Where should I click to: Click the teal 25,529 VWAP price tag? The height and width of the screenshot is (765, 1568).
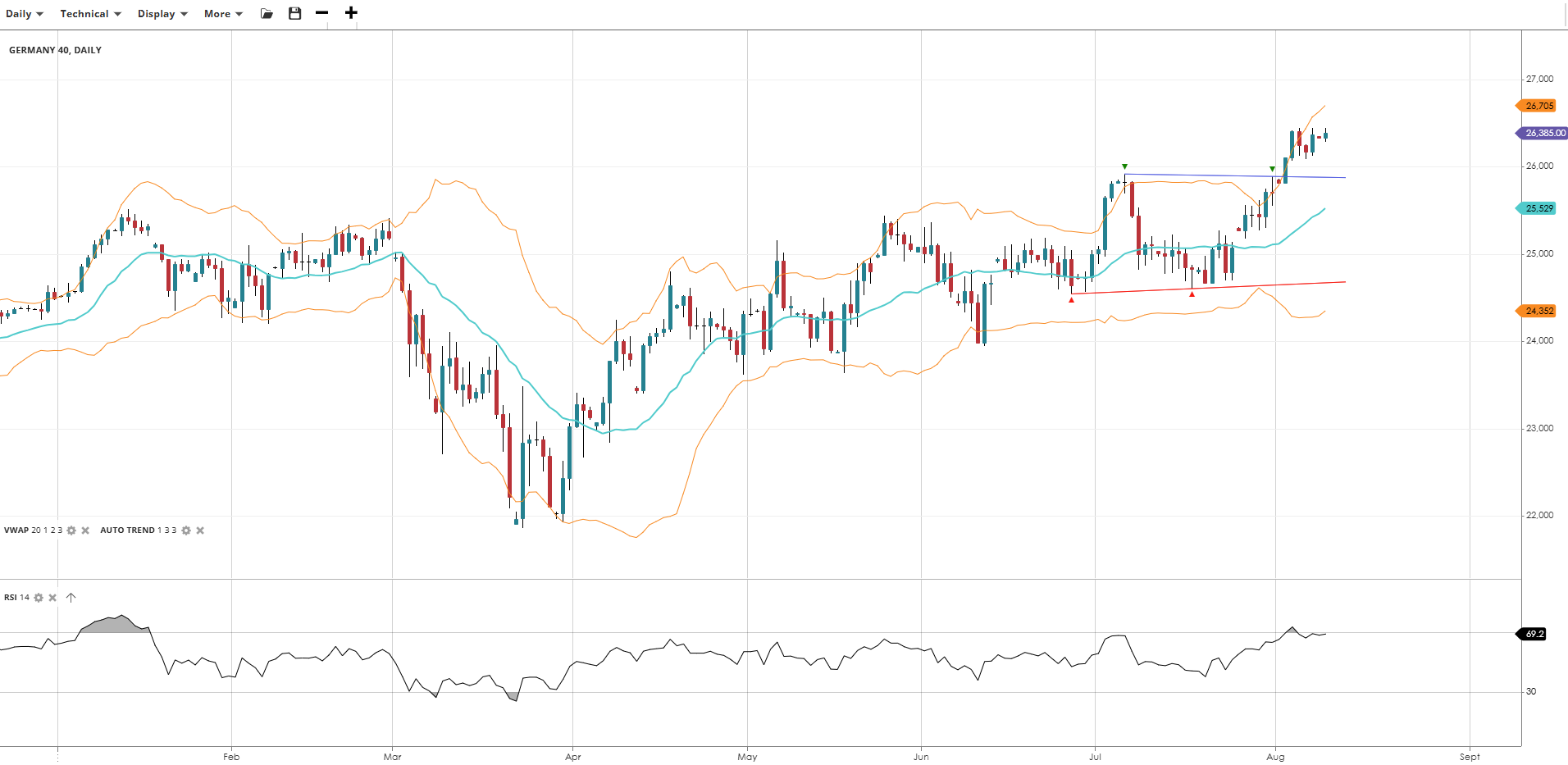(1535, 208)
